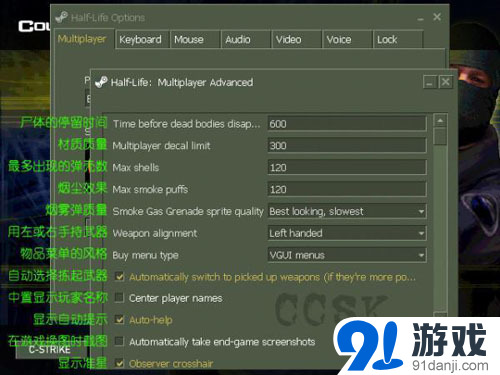500x375 pixels.
Task: Expand the Buy menu type dropdown
Action: point(347,255)
